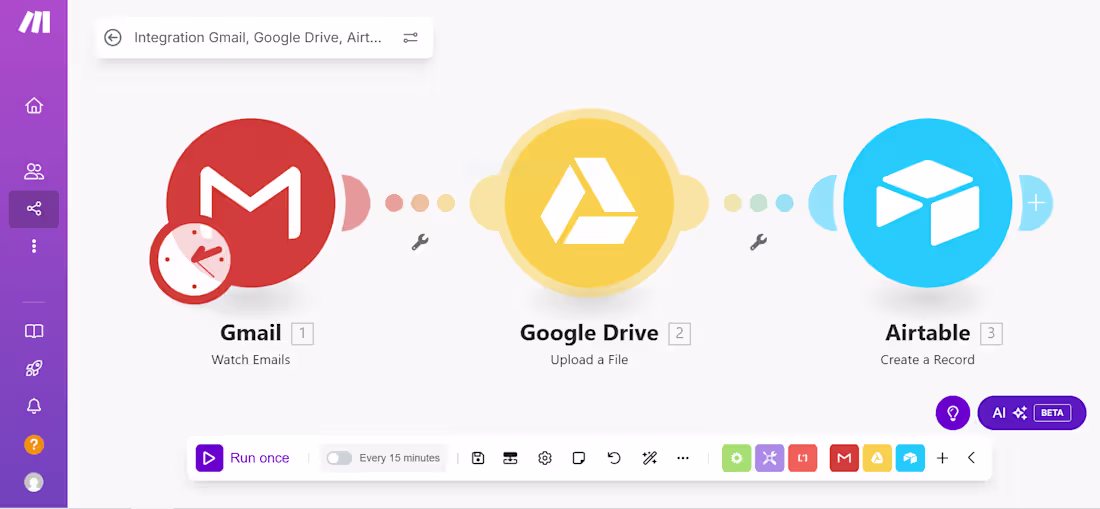Open the red Text parser tools icon
Viewport: 1100px width, 509px height.
coord(803,458)
